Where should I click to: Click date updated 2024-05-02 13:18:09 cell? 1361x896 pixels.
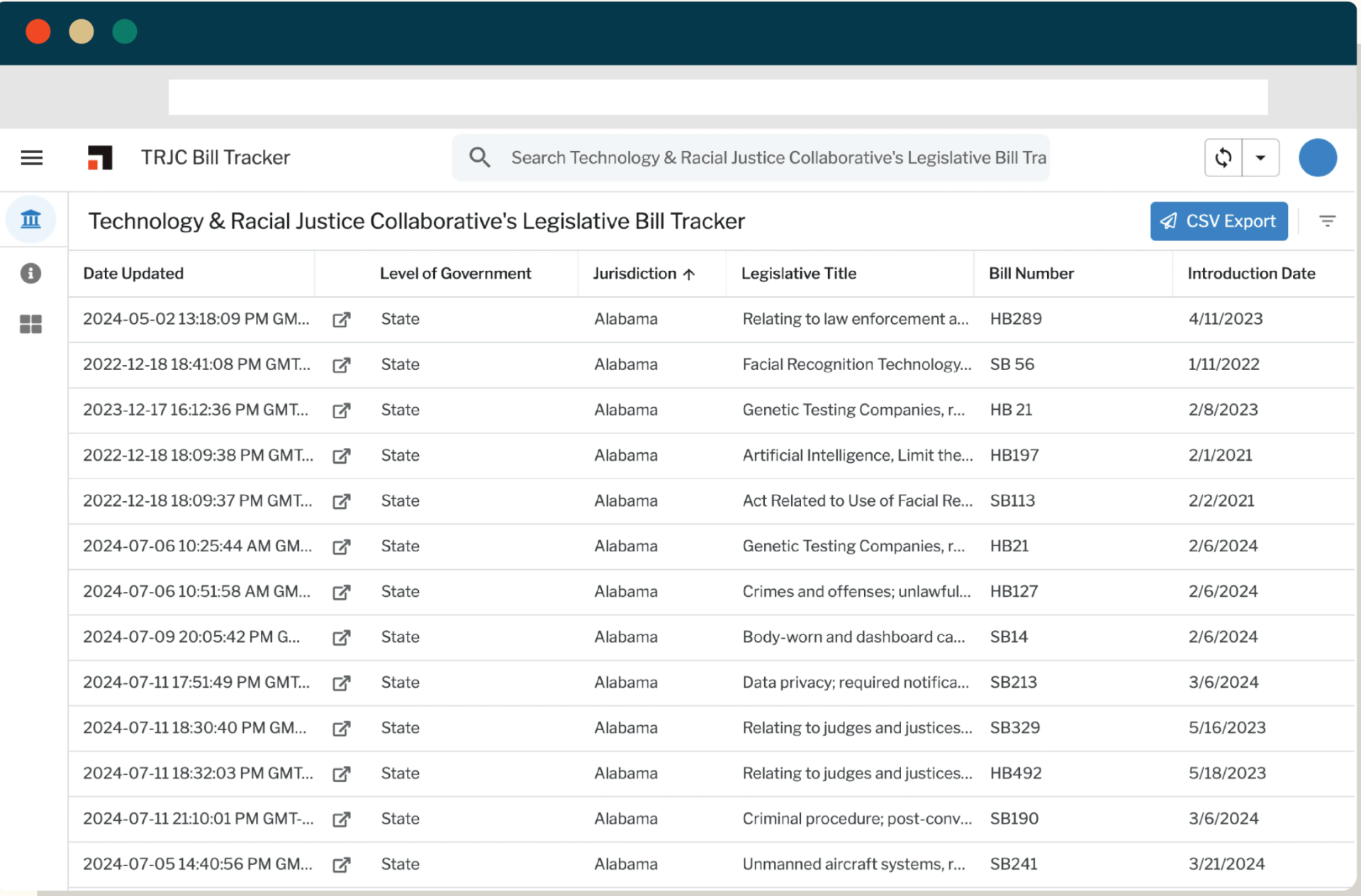(x=196, y=319)
